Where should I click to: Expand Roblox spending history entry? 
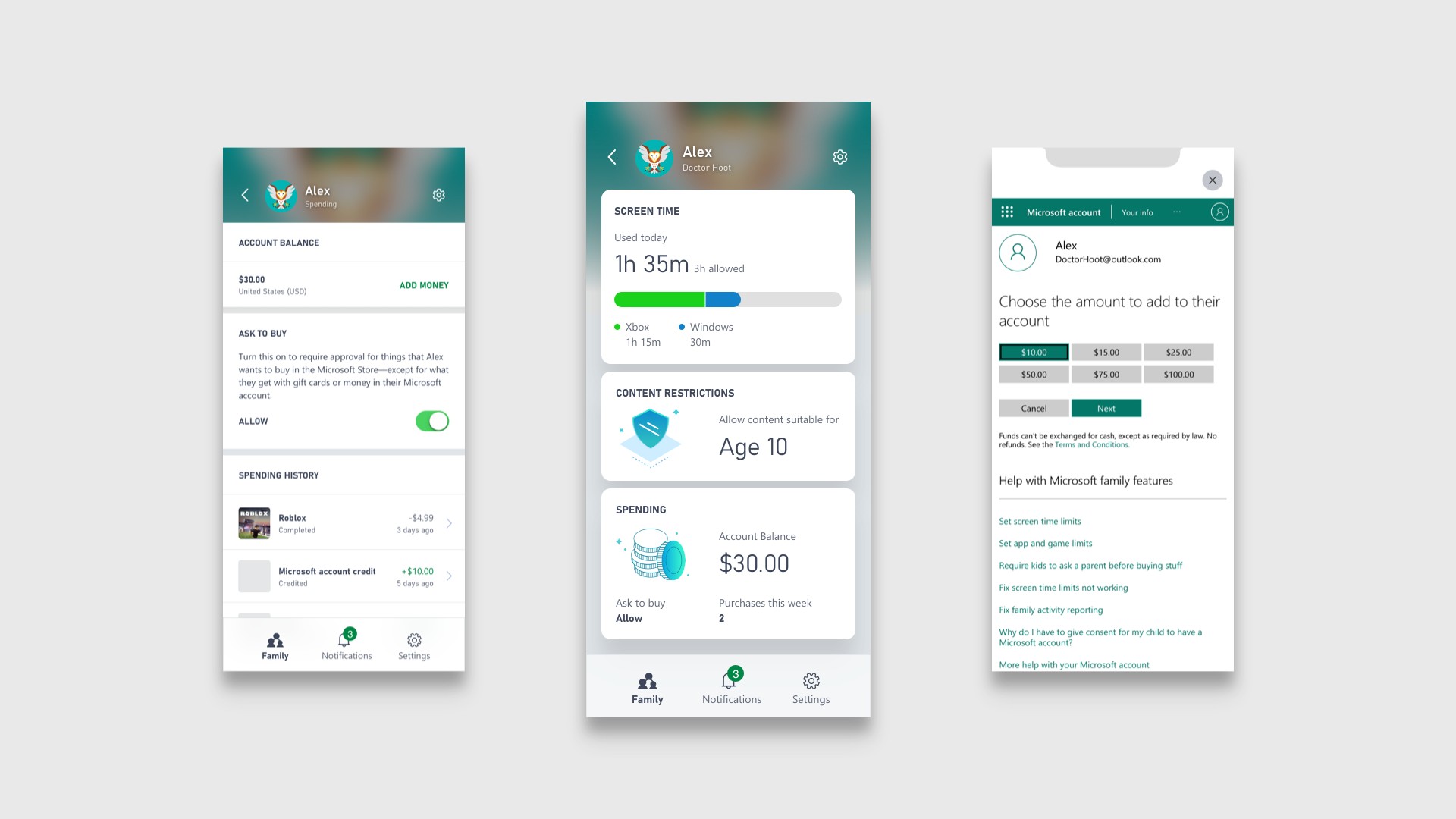[x=448, y=524]
